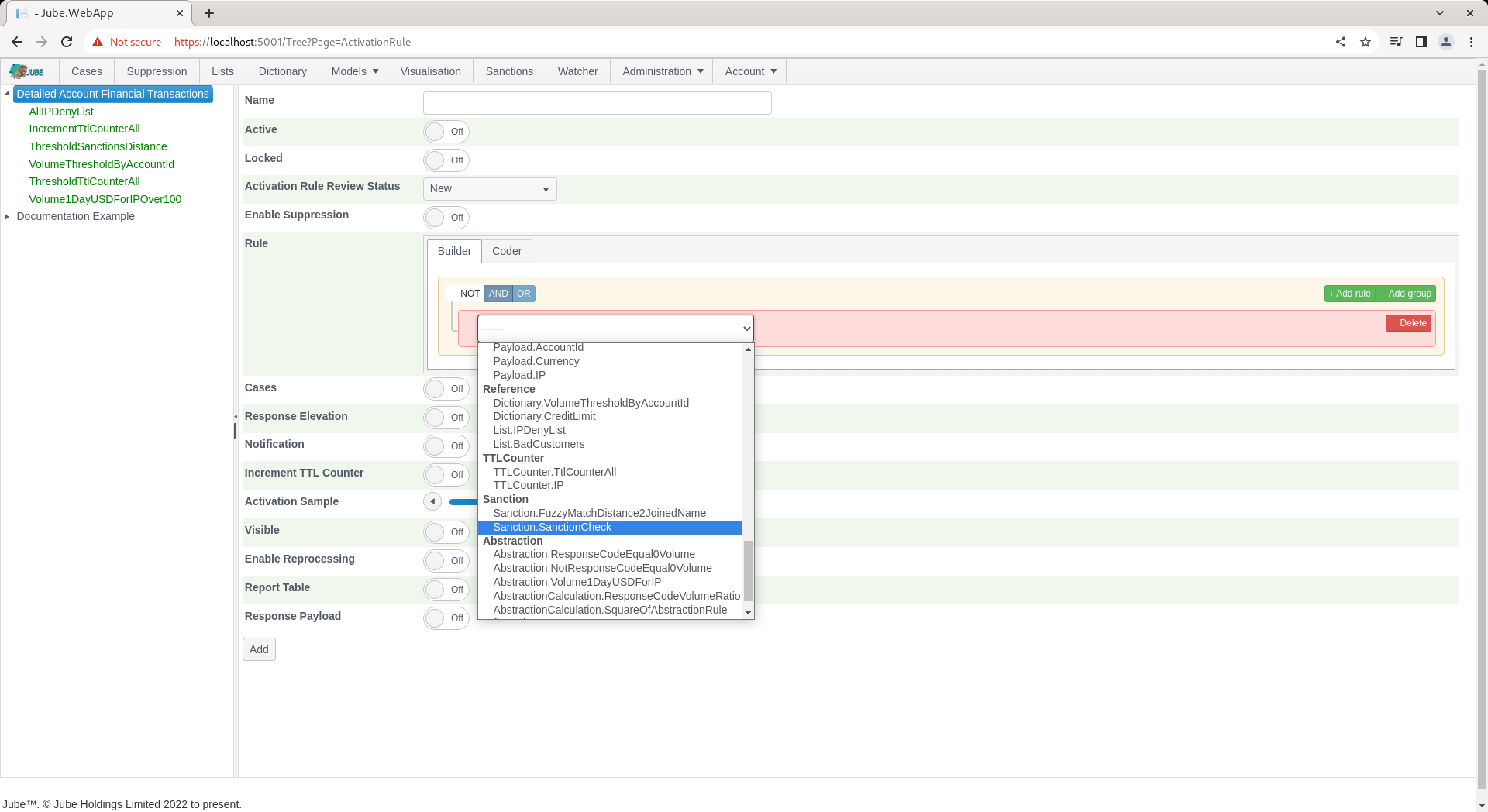The image size is (1488, 812).
Task: Toggle the Enable Reprocessing switch
Action: point(446,561)
